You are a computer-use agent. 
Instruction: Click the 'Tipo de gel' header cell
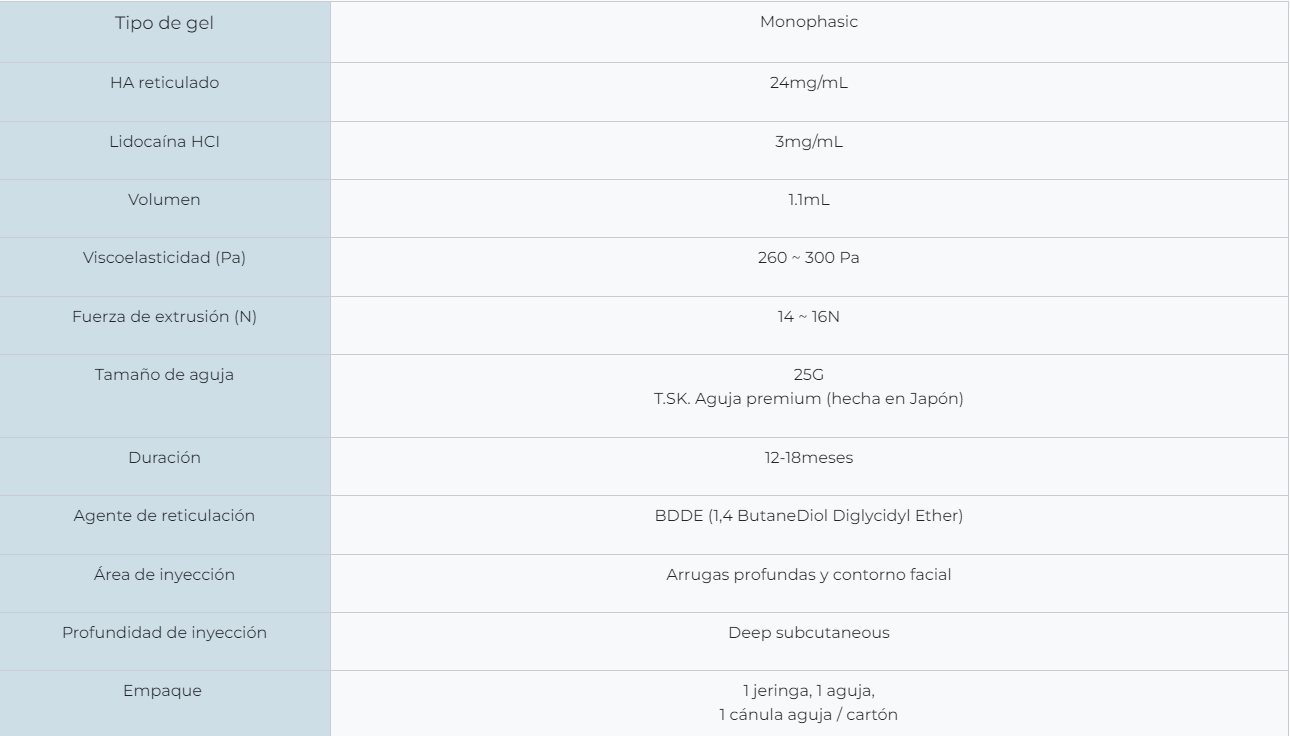click(165, 33)
